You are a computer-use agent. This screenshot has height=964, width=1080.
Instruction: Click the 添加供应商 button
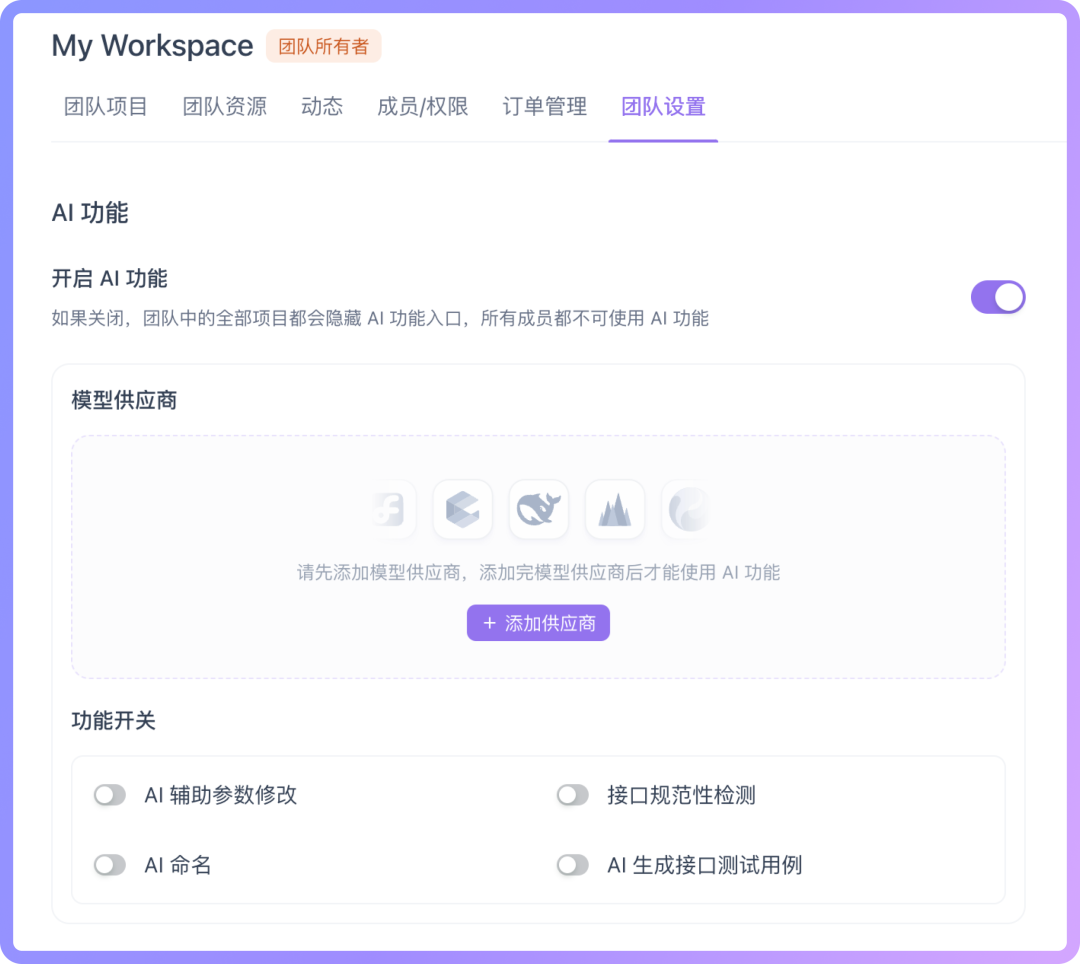(538, 623)
